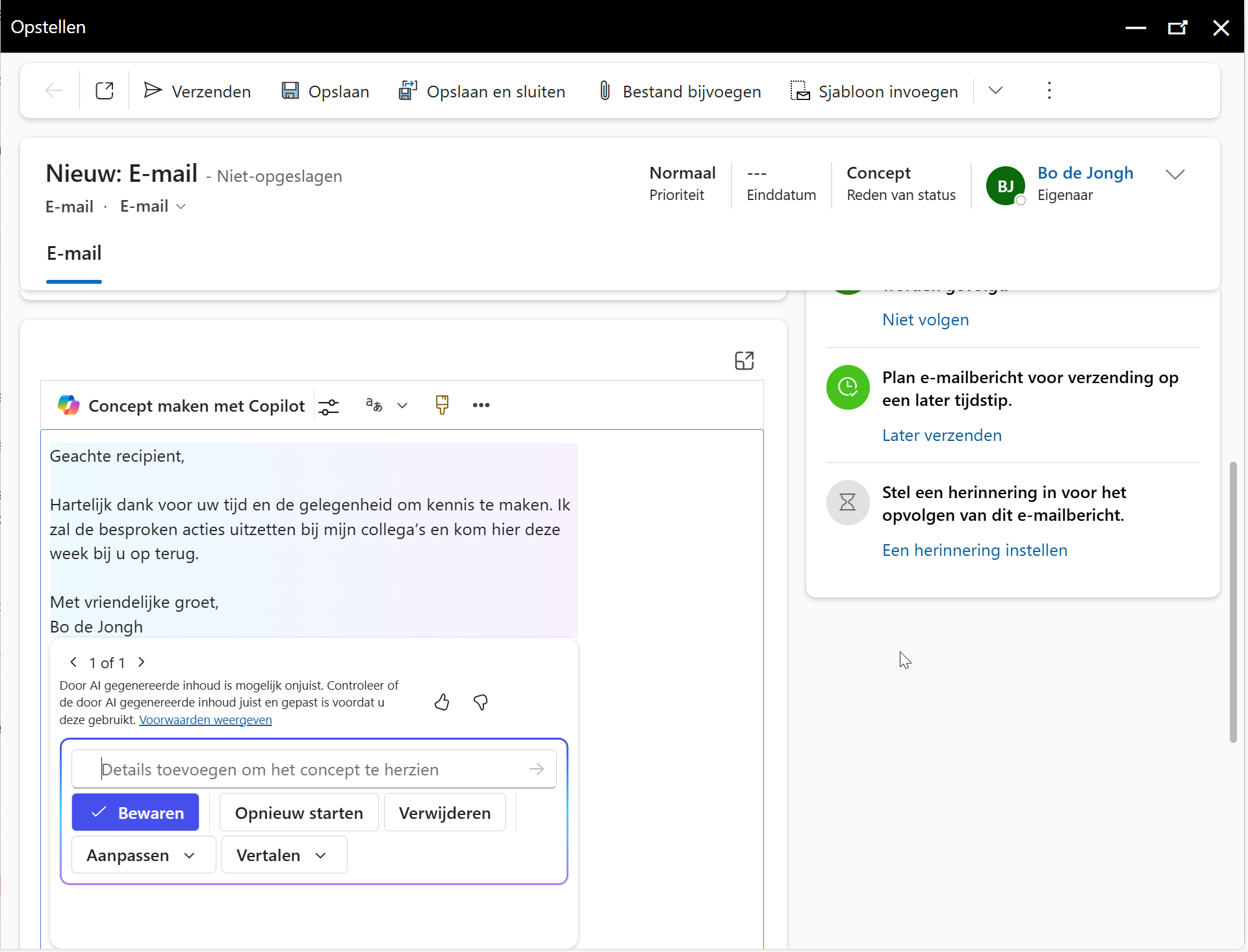The image size is (1248, 952).
Task: Open more editor options ellipsis
Action: [481, 405]
